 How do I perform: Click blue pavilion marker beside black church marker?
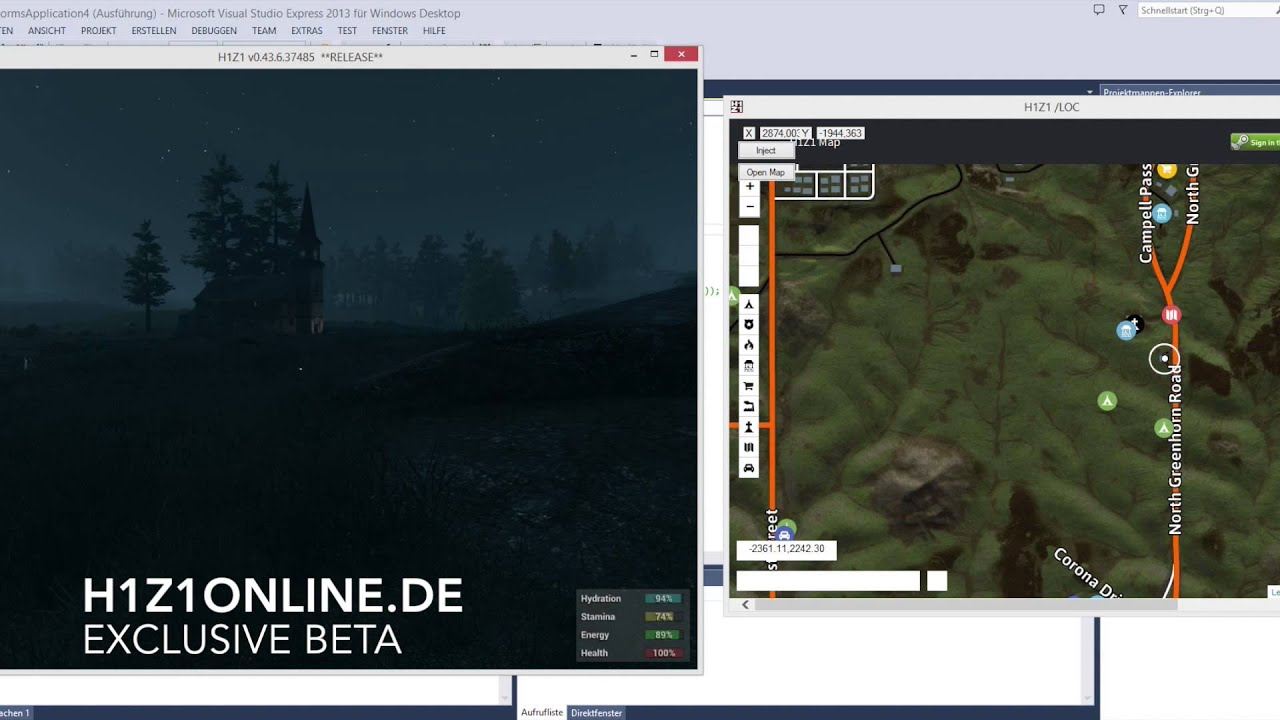pyautogui.click(x=1126, y=331)
